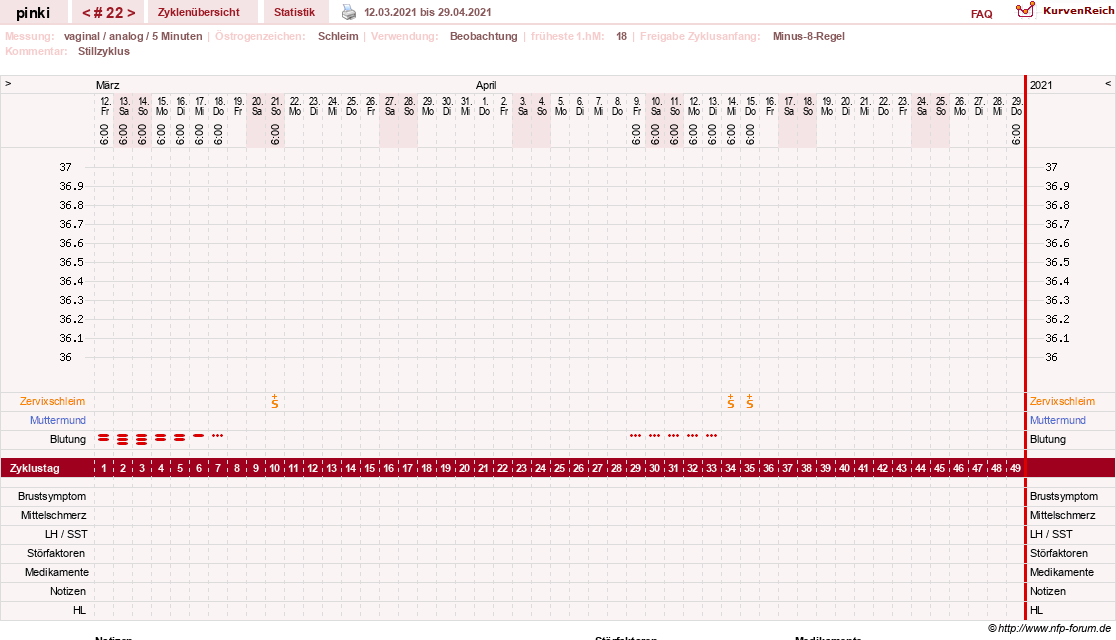Open the Zyklenübersicht tab

199,12
